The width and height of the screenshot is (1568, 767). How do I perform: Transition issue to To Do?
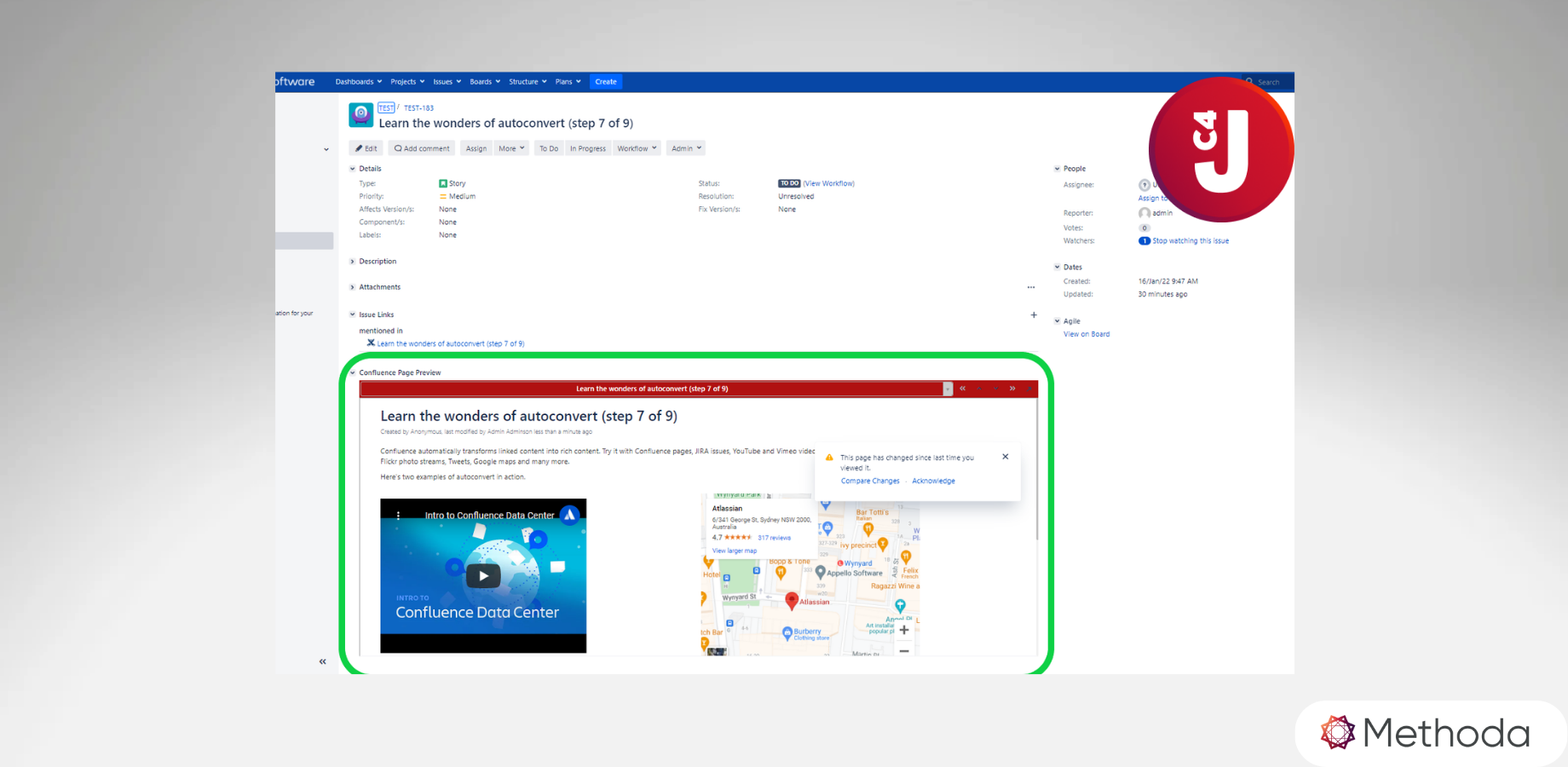(x=549, y=148)
